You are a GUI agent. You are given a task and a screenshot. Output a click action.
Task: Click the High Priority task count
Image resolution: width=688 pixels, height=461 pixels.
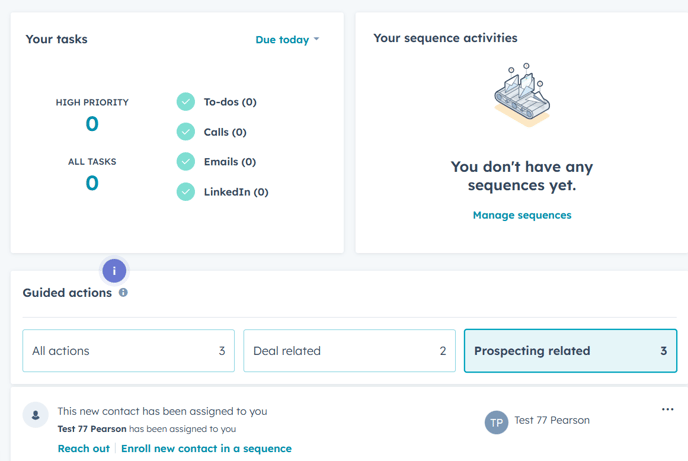click(92, 124)
